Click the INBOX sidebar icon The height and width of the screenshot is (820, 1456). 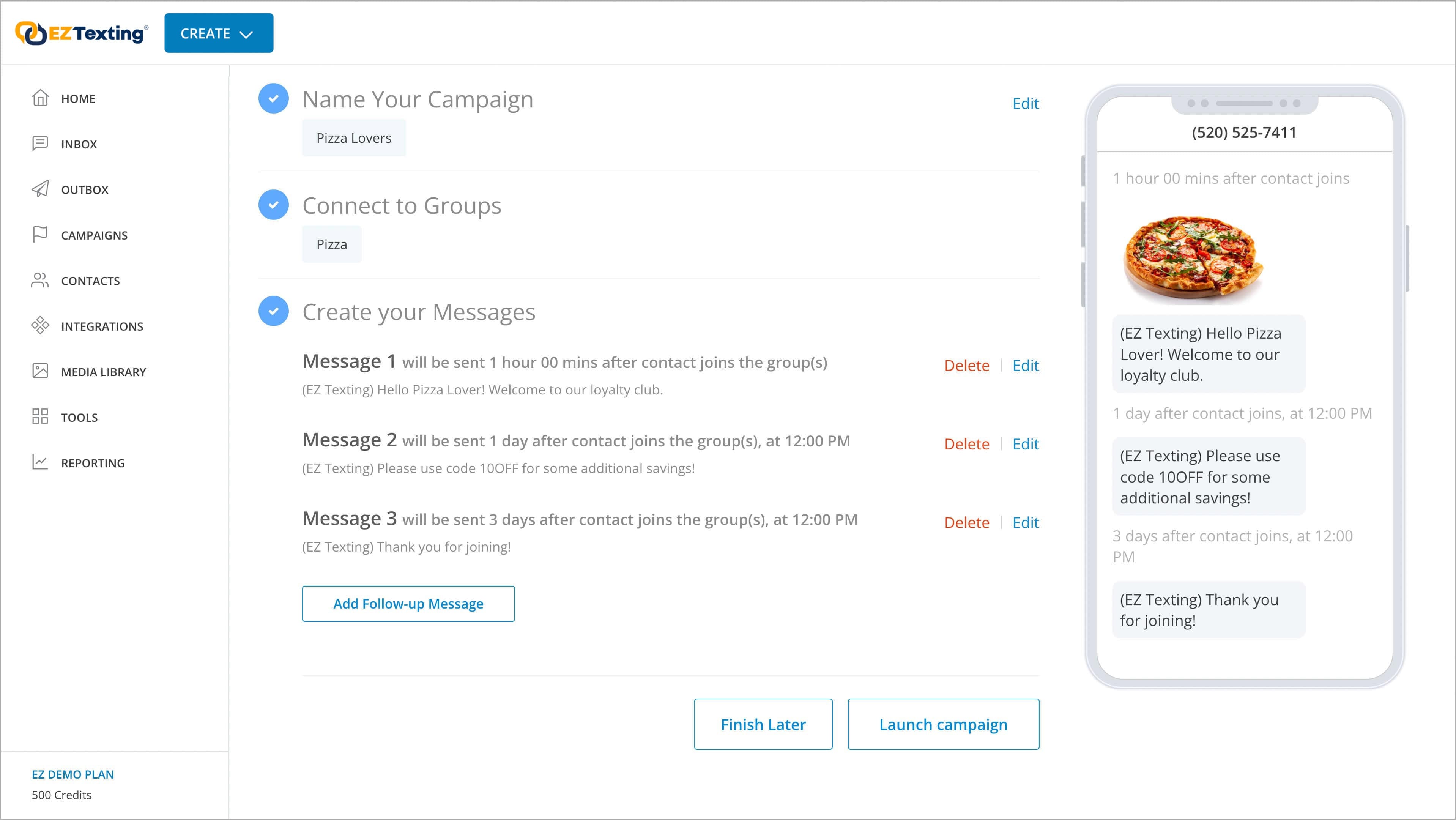pos(40,143)
